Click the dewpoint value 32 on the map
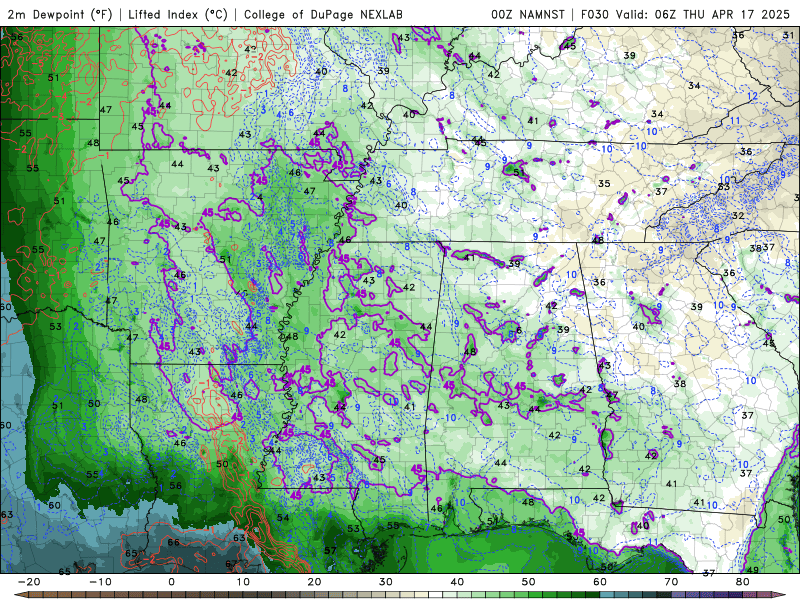Viewport: 800px width, 600px height. [x=738, y=215]
